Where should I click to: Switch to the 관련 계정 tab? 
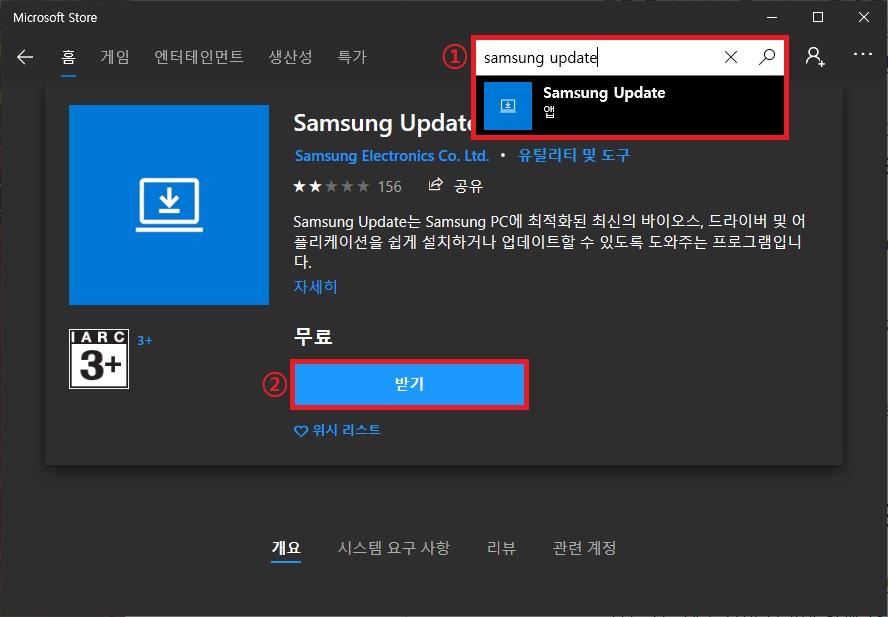point(584,548)
